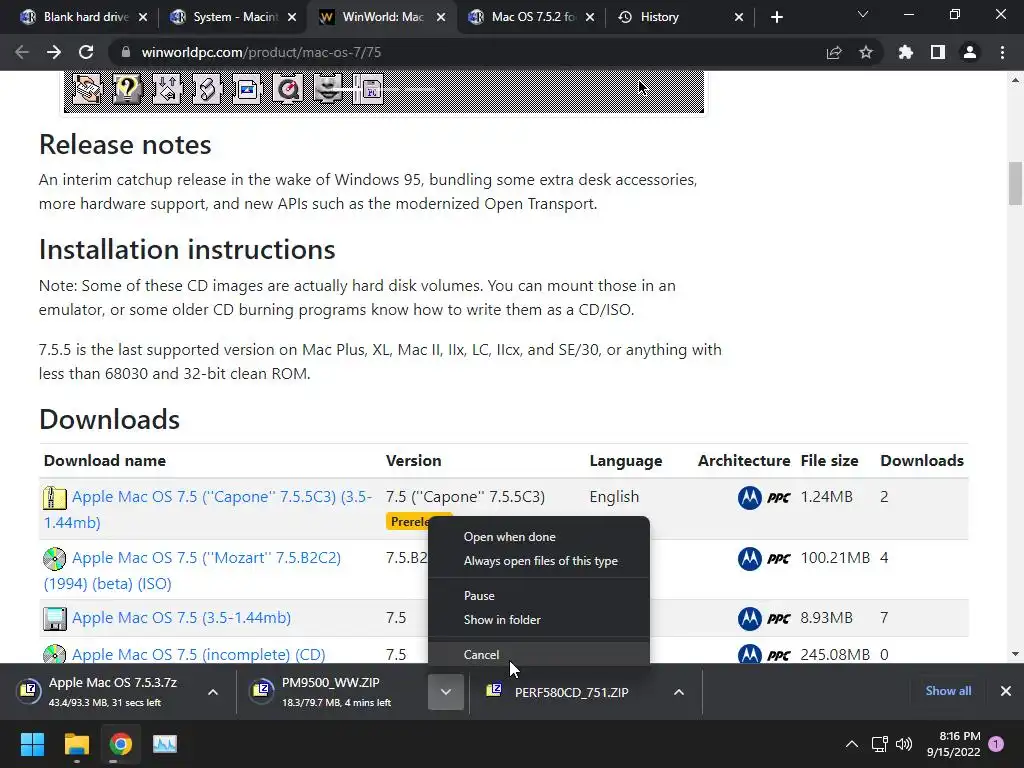
Task: Toggle the Chrome side panel icon
Action: pos(938,52)
